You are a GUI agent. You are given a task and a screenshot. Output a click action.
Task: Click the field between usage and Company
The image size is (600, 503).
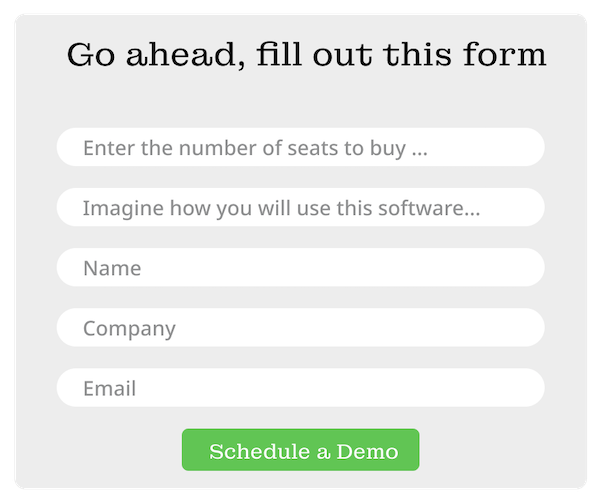tap(300, 268)
